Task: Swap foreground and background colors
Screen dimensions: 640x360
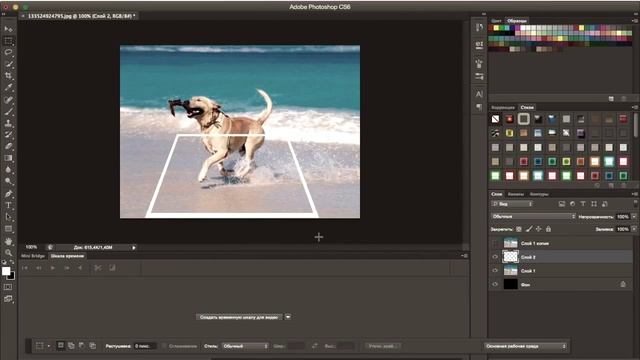Action: (x=12, y=262)
